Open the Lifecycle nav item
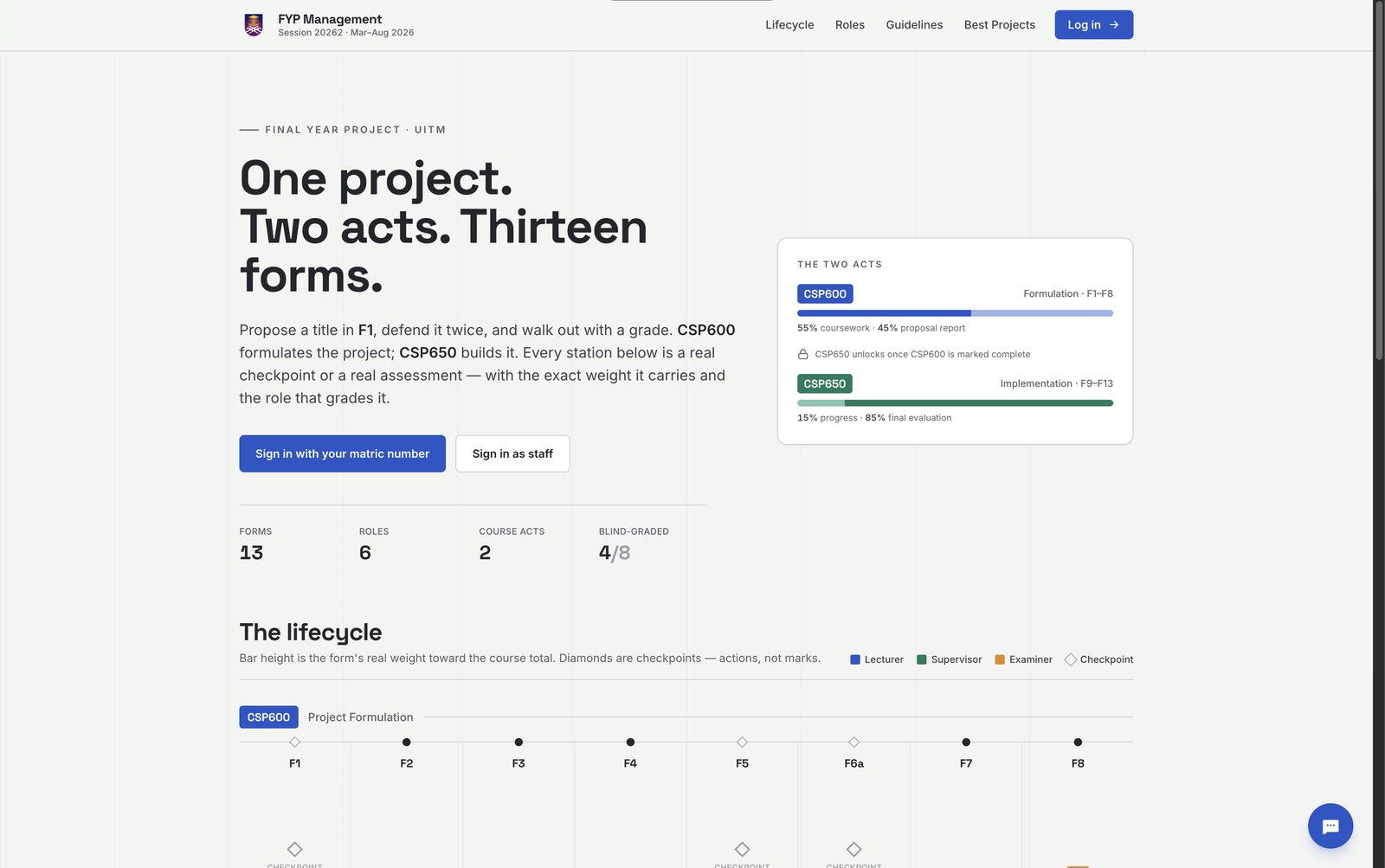 click(789, 25)
